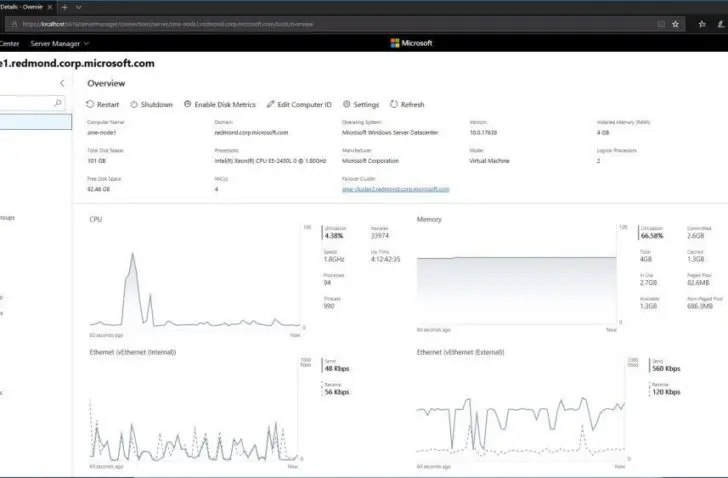Select the total disk space 101 GB
The image size is (728, 478).
click(x=97, y=161)
